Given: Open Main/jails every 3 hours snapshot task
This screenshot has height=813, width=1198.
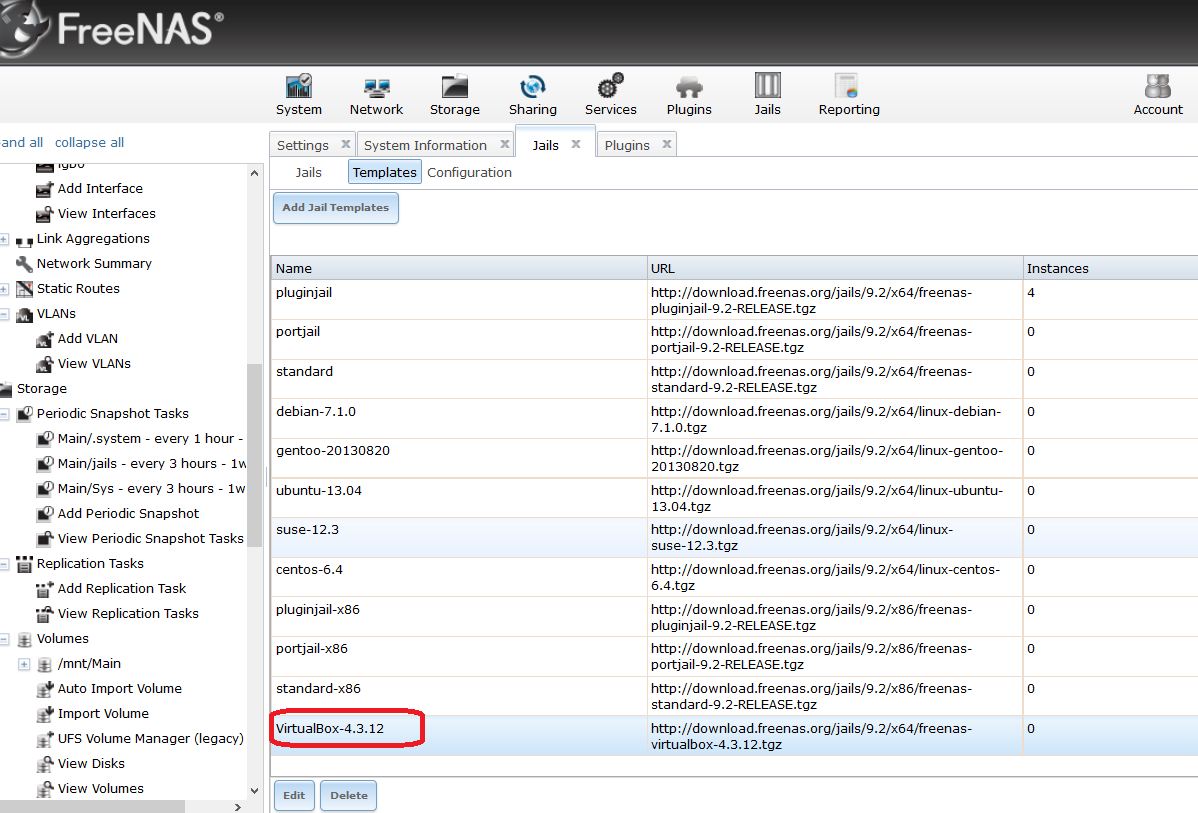Looking at the screenshot, I should point(141,464).
